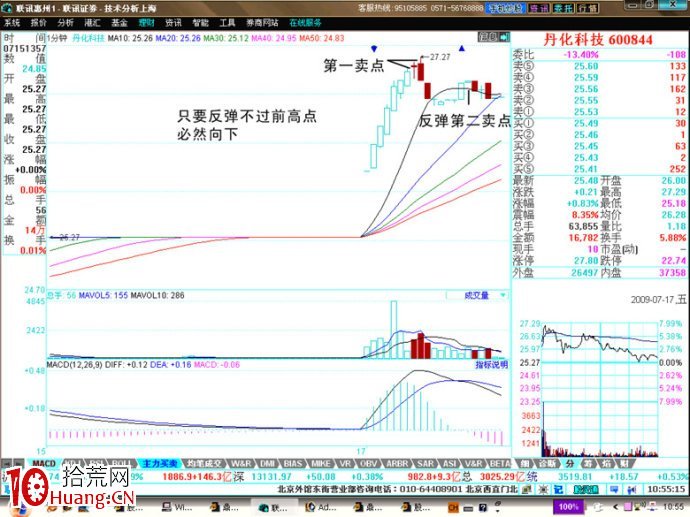This screenshot has height=517, width=690.
Task: Select the W&R indicator tab
Action: [242, 463]
